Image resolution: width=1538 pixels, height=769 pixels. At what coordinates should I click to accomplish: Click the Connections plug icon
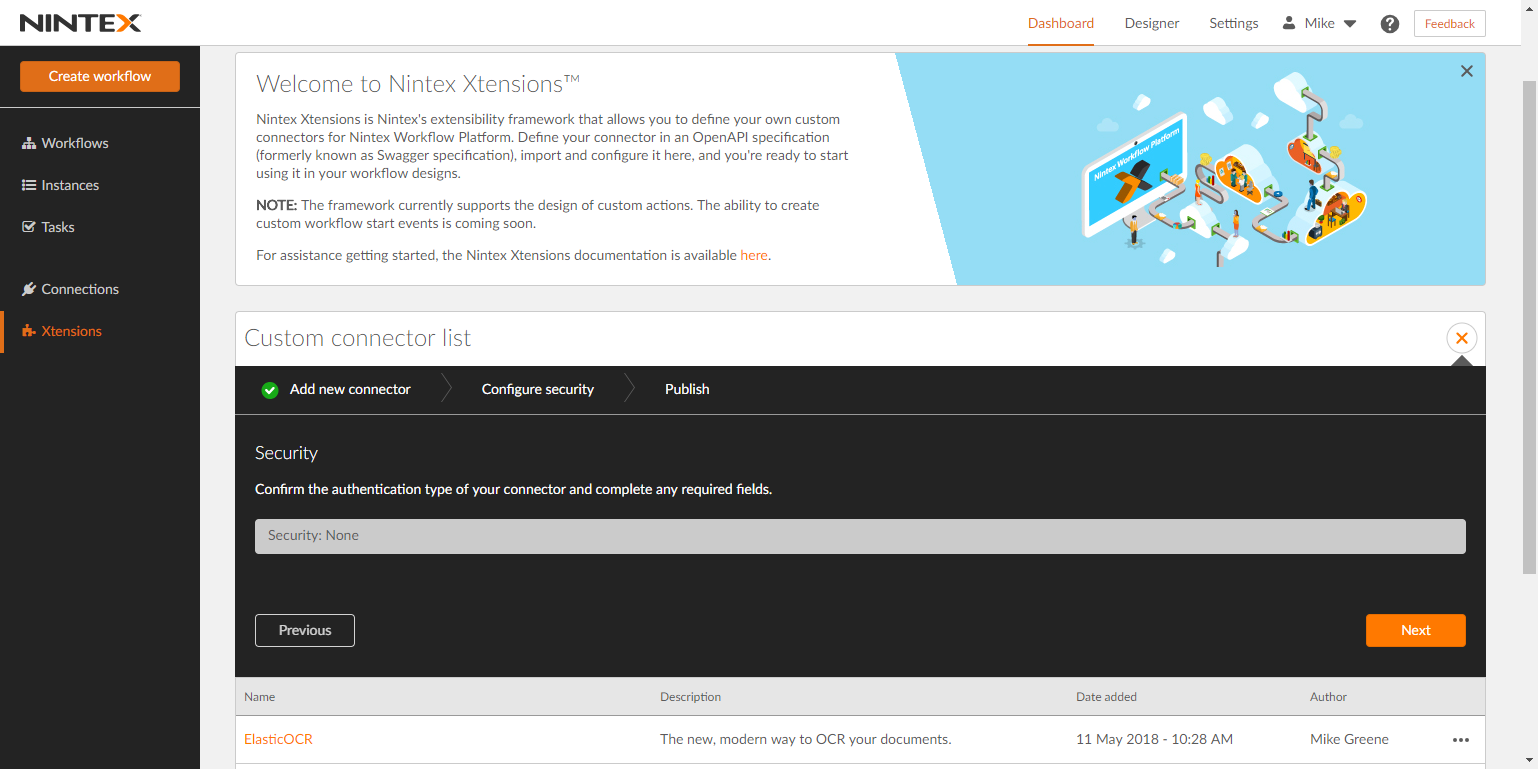click(x=29, y=289)
